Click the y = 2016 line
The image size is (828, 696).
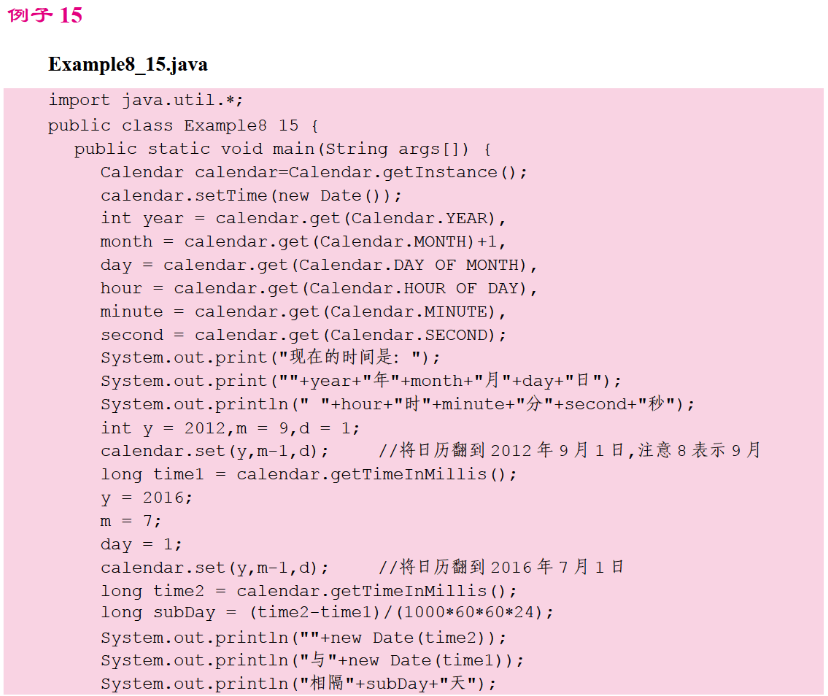click(146, 497)
